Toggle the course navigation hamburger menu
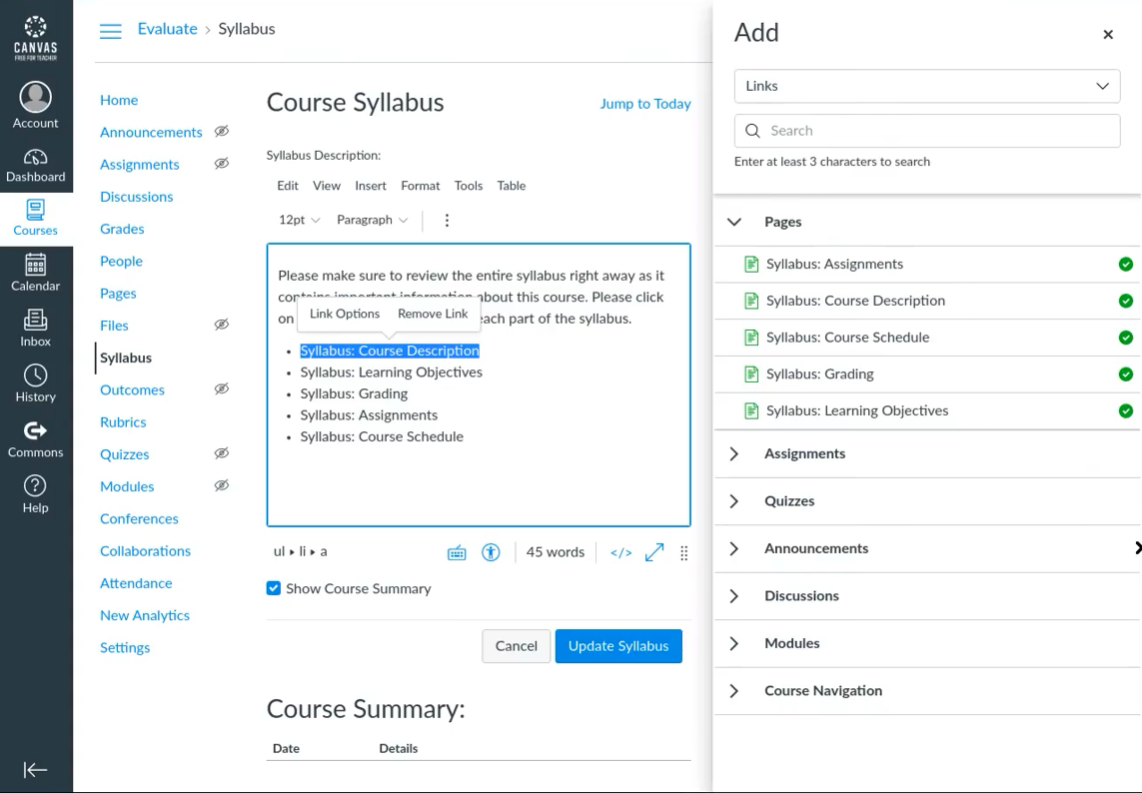The width and height of the screenshot is (1142, 794). pyautogui.click(x=111, y=30)
